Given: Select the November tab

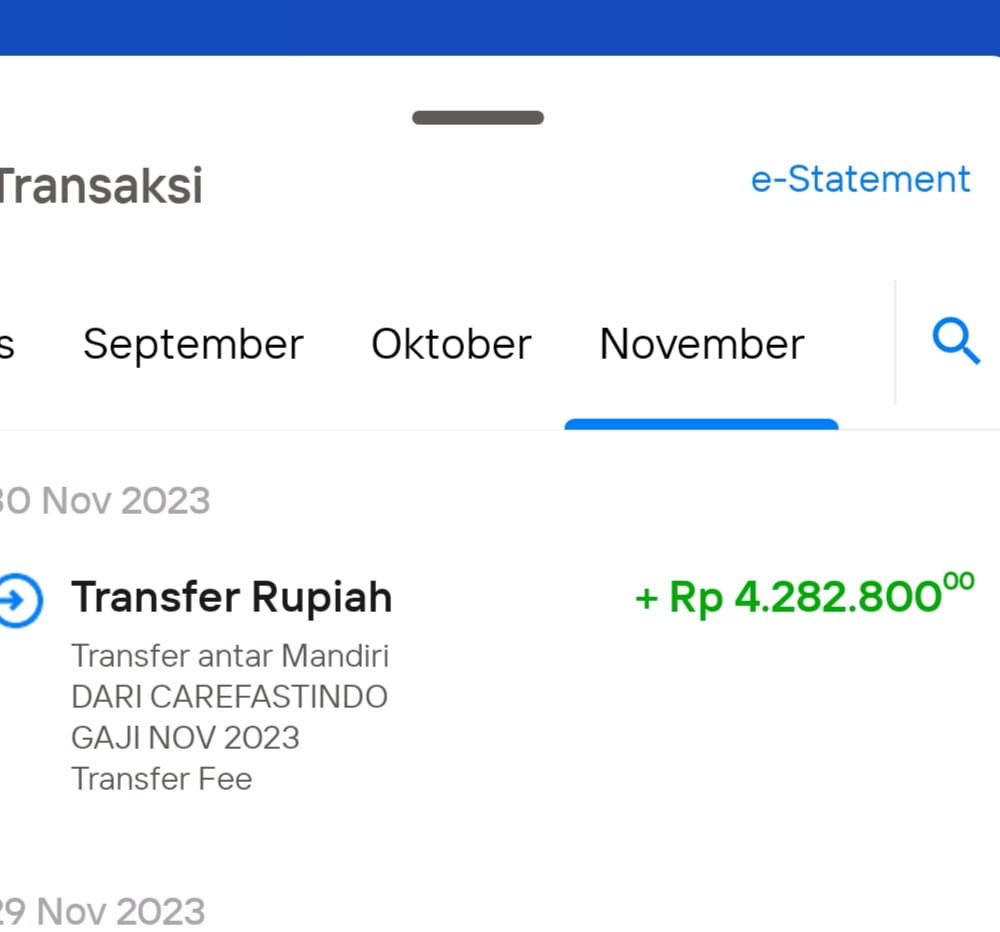Looking at the screenshot, I should [x=702, y=344].
